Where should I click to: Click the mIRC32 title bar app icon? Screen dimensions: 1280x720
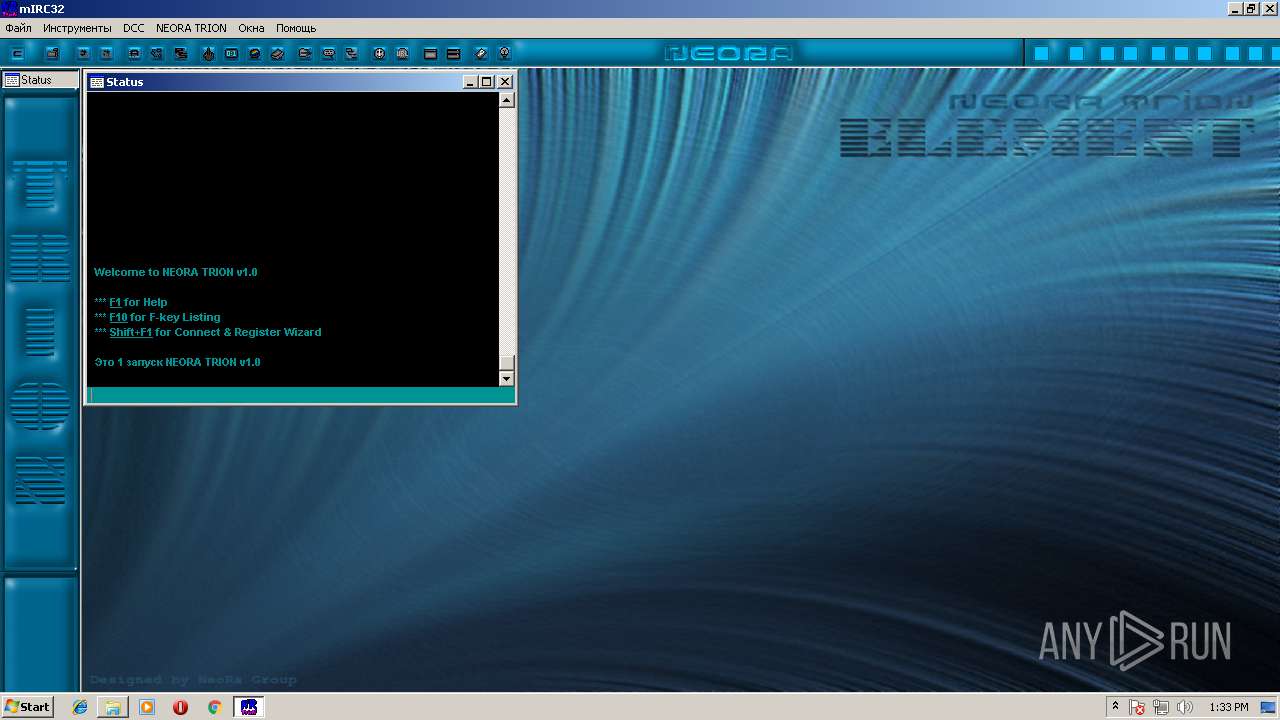[x=9, y=9]
